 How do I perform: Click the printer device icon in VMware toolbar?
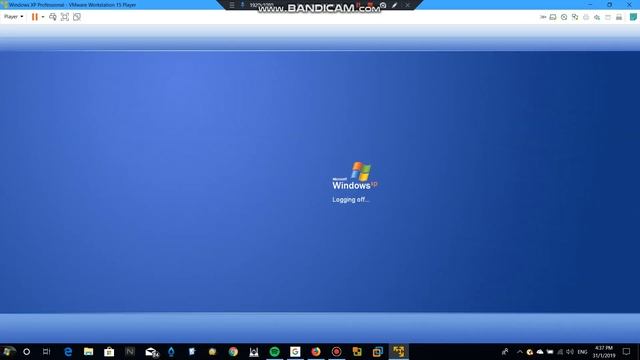[586, 17]
